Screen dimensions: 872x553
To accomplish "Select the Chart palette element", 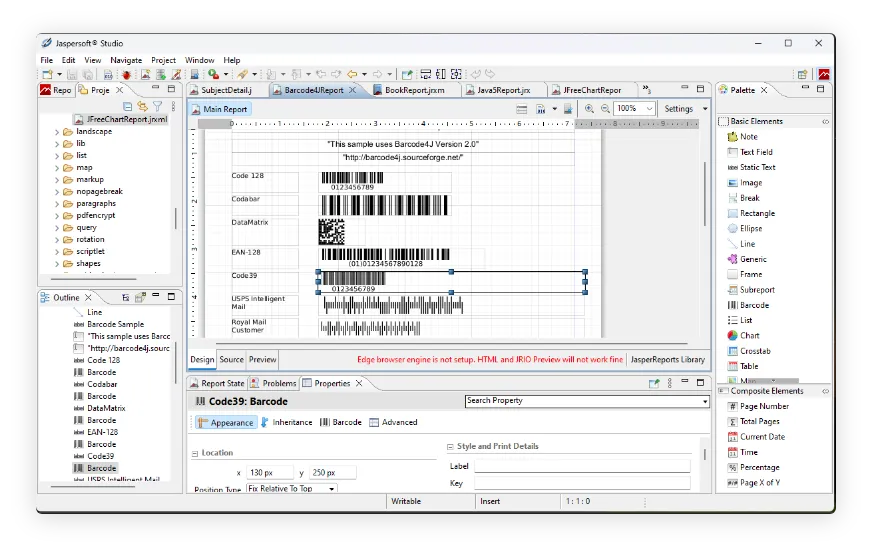I will [744, 335].
